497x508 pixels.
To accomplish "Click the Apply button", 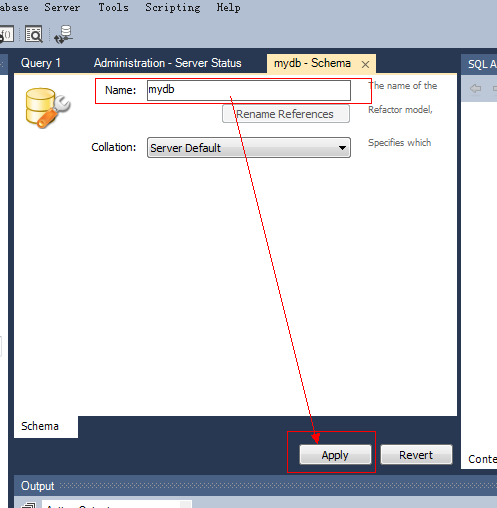I will [x=335, y=455].
